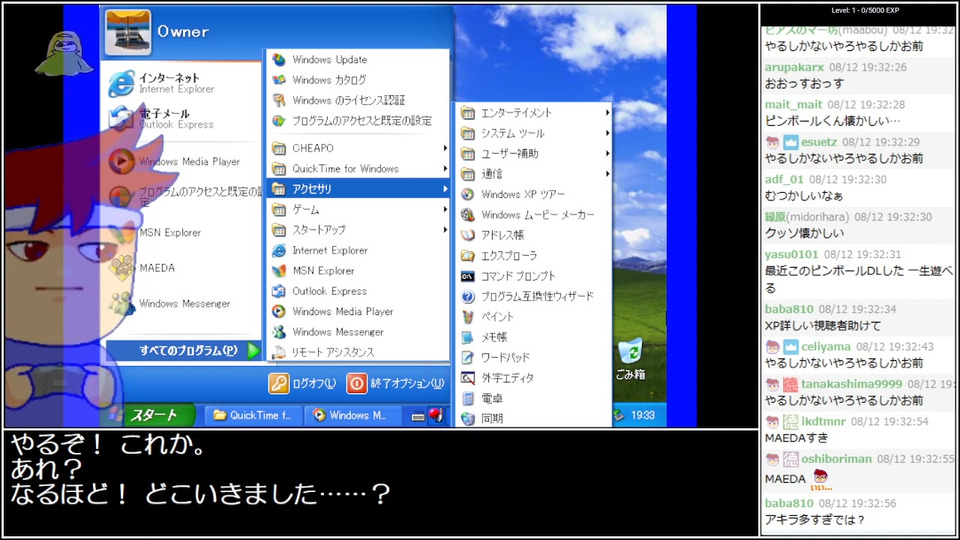Screen dimensions: 960x540
Task: Click the ログオフ(L) button
Action: (303, 383)
